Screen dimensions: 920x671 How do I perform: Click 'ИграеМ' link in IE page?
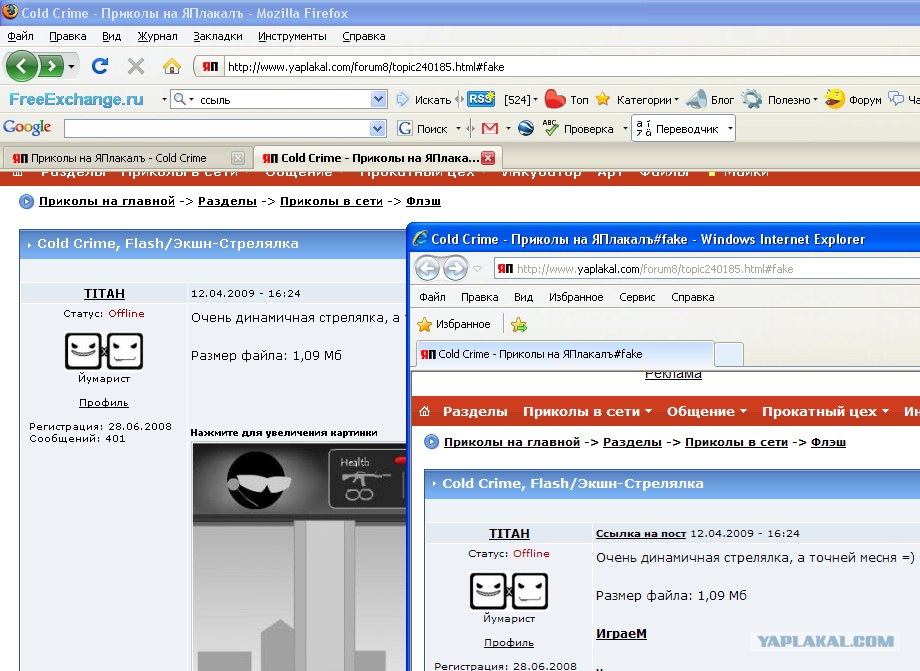[x=621, y=633]
